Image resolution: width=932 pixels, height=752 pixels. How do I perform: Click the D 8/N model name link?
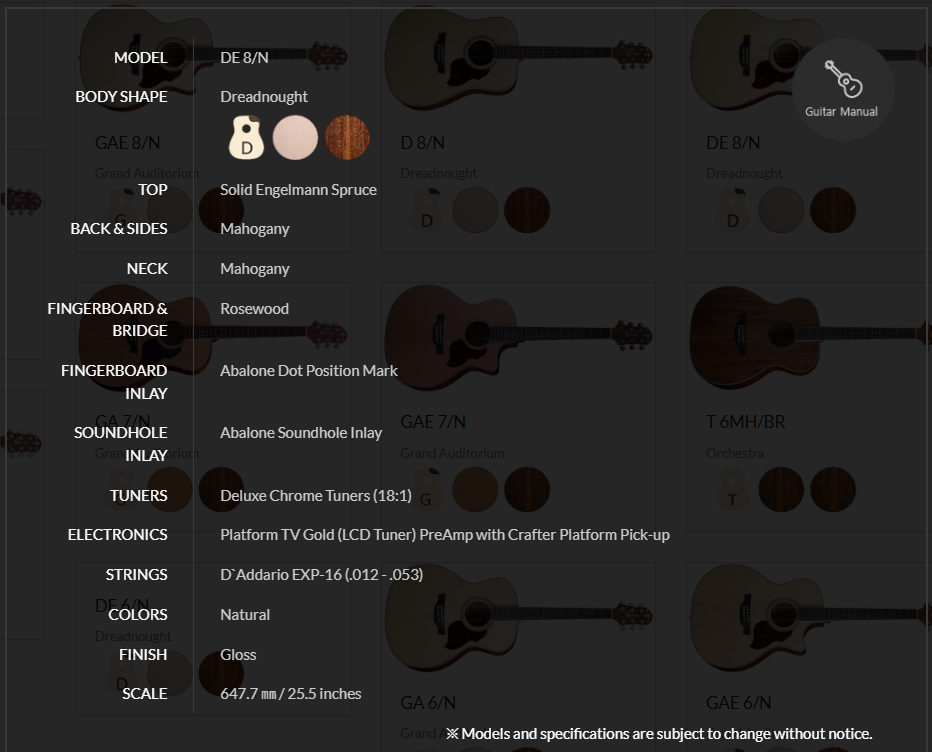click(x=423, y=143)
